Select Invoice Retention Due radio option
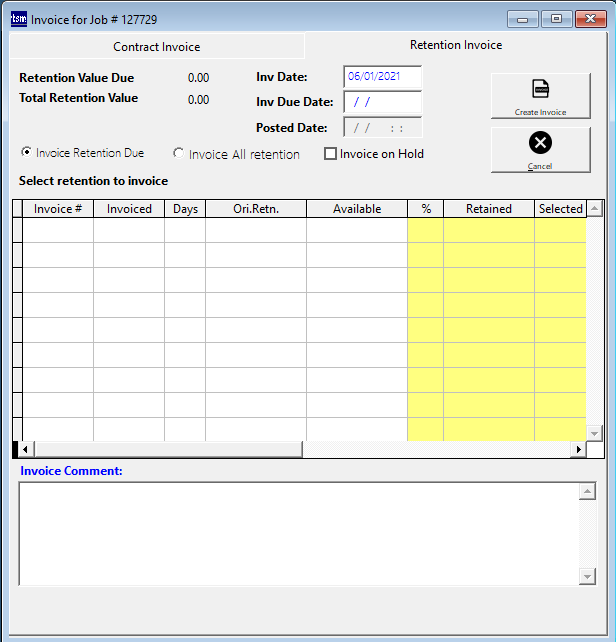This screenshot has width=616, height=642. (x=27, y=153)
